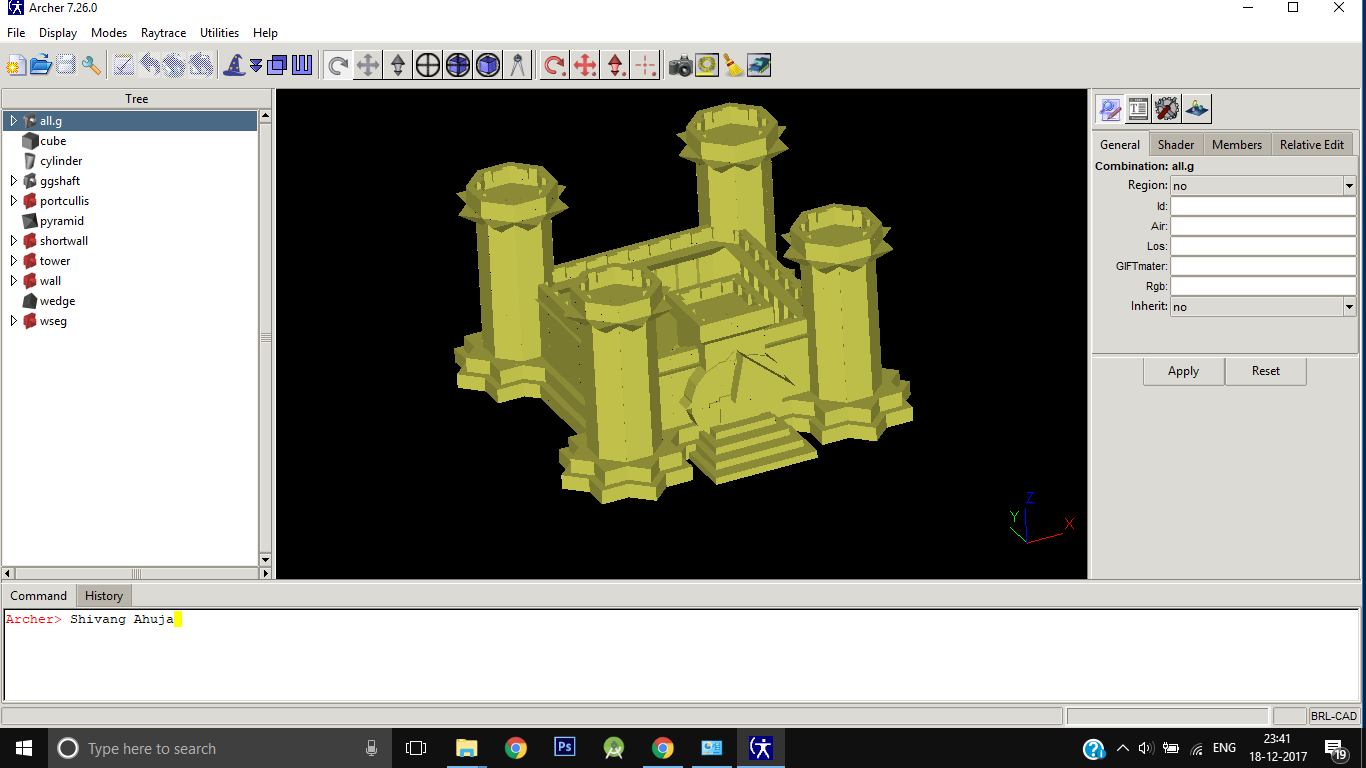Image resolution: width=1366 pixels, height=768 pixels.
Task: Expand the tower tree node
Action: [x=14, y=261]
